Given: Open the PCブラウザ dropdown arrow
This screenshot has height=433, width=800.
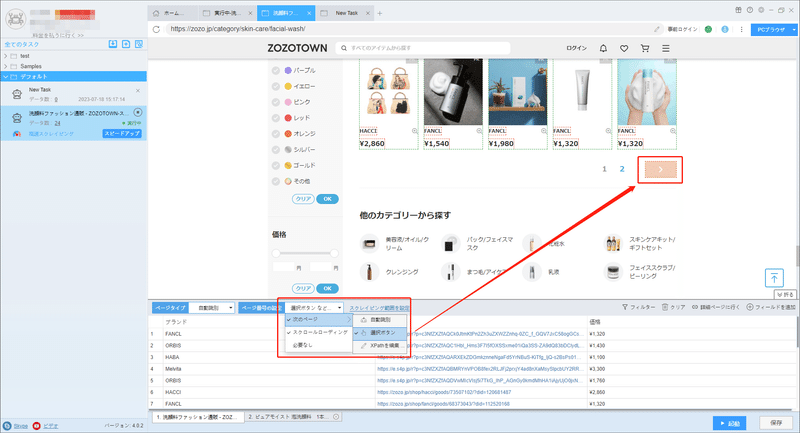Looking at the screenshot, I should [794, 30].
